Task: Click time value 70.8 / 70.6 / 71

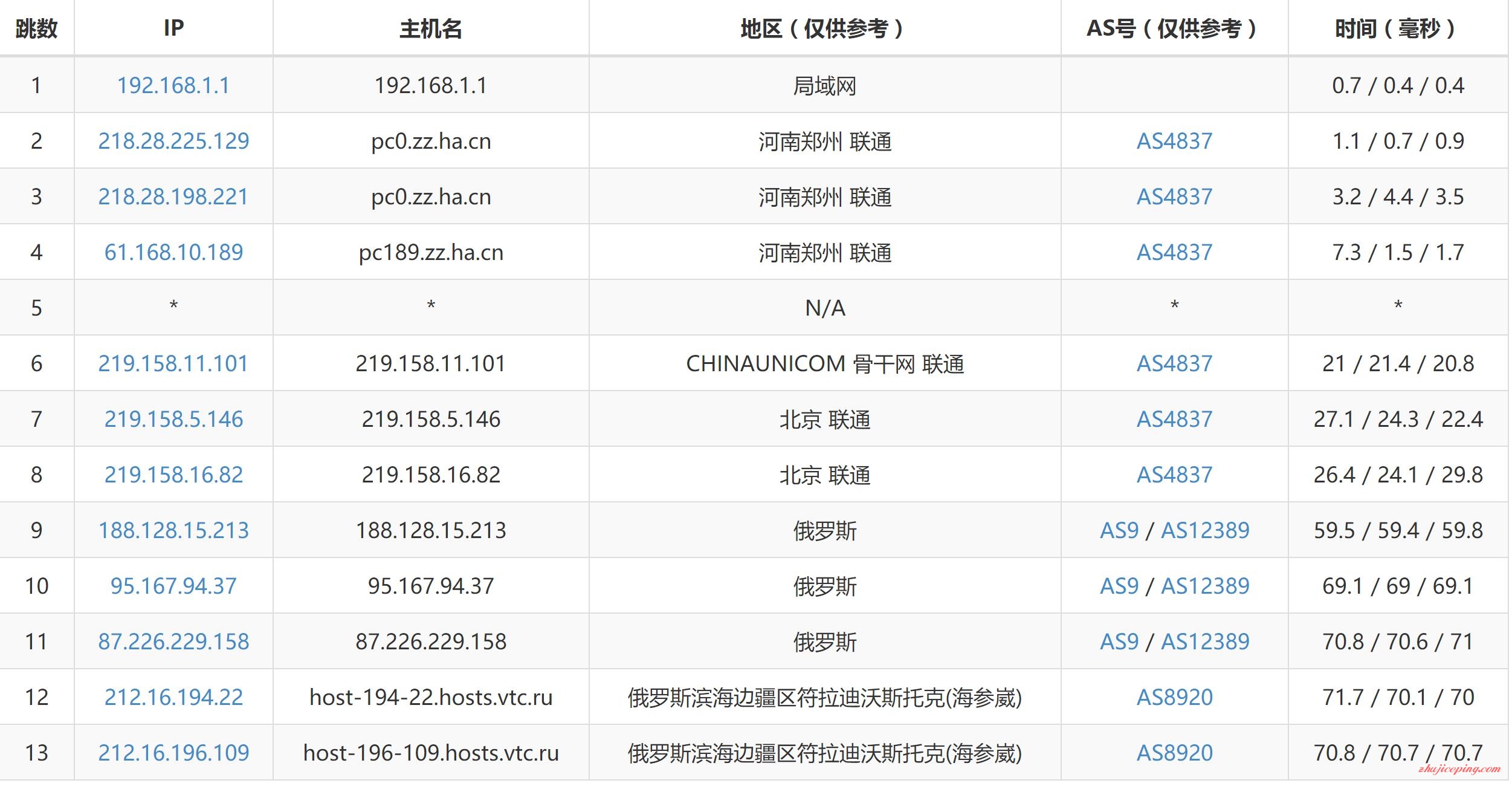Action: pos(1398,641)
